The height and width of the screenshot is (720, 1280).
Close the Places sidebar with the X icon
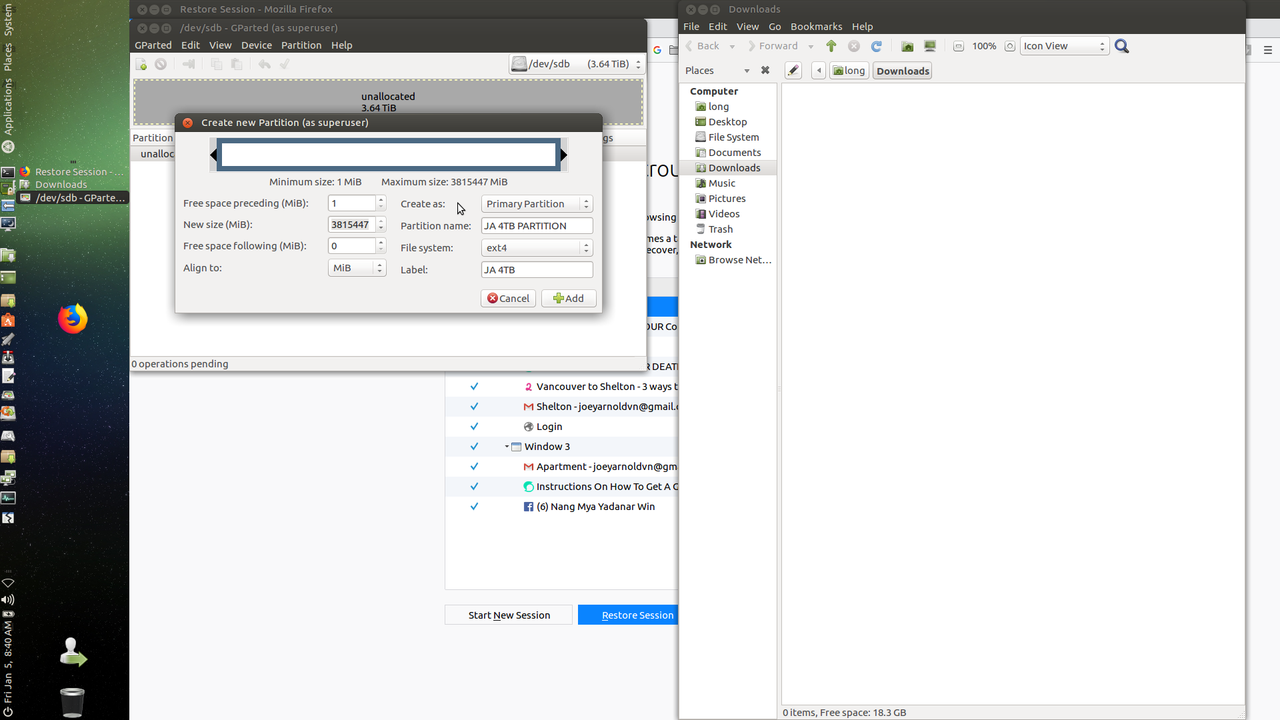765,70
